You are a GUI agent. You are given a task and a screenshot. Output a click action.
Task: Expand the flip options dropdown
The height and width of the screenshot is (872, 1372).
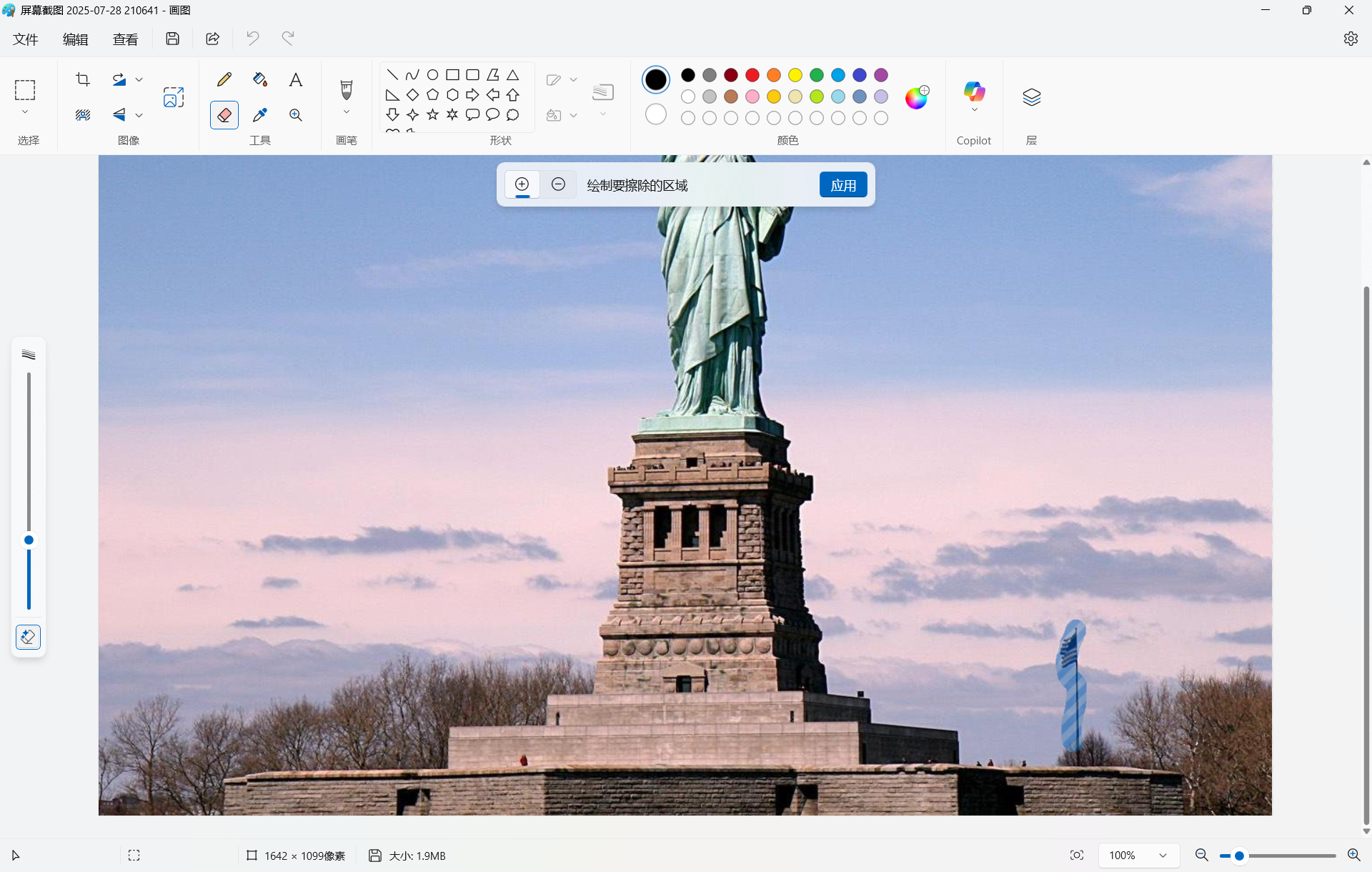pos(139,115)
